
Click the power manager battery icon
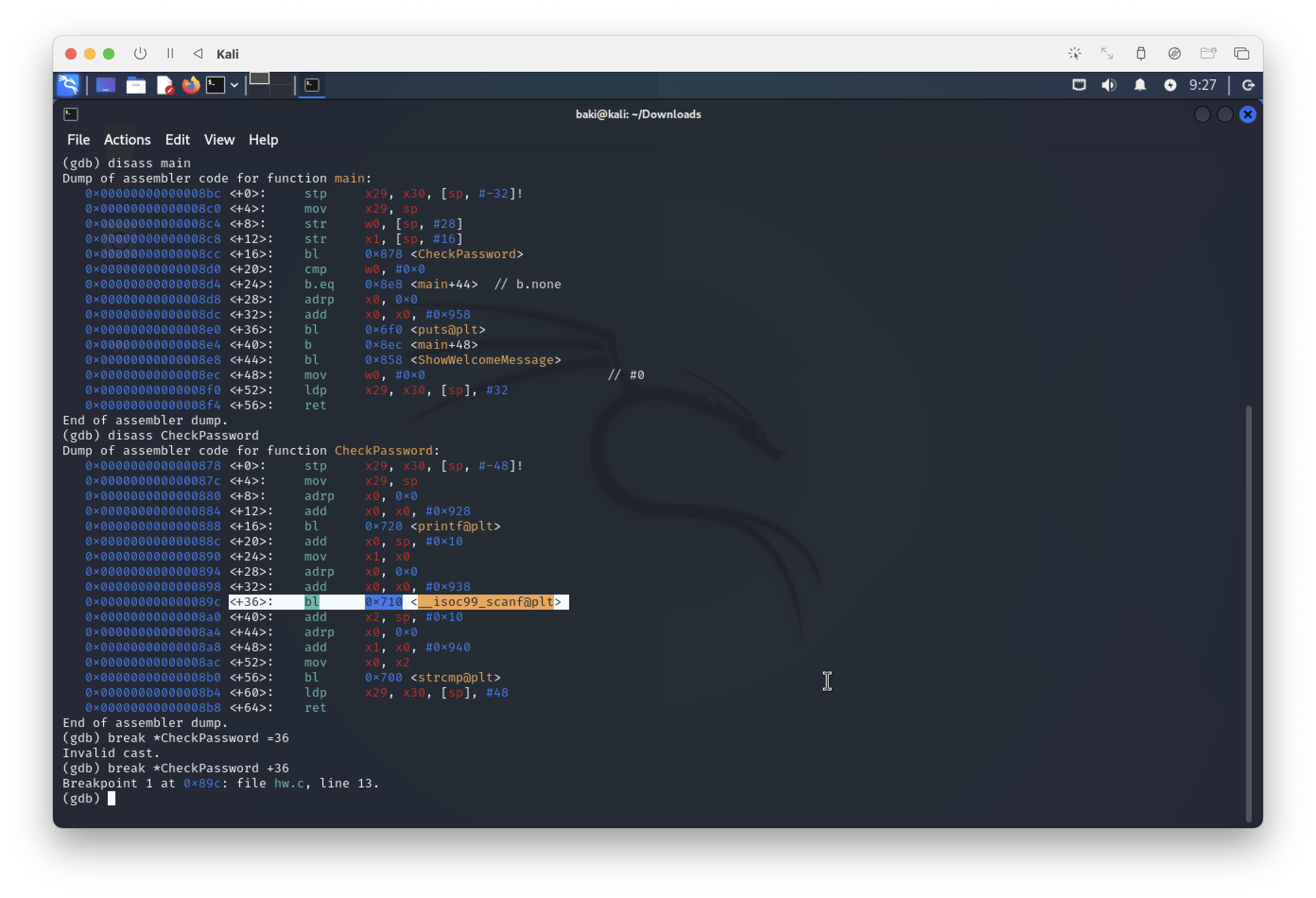point(1170,85)
